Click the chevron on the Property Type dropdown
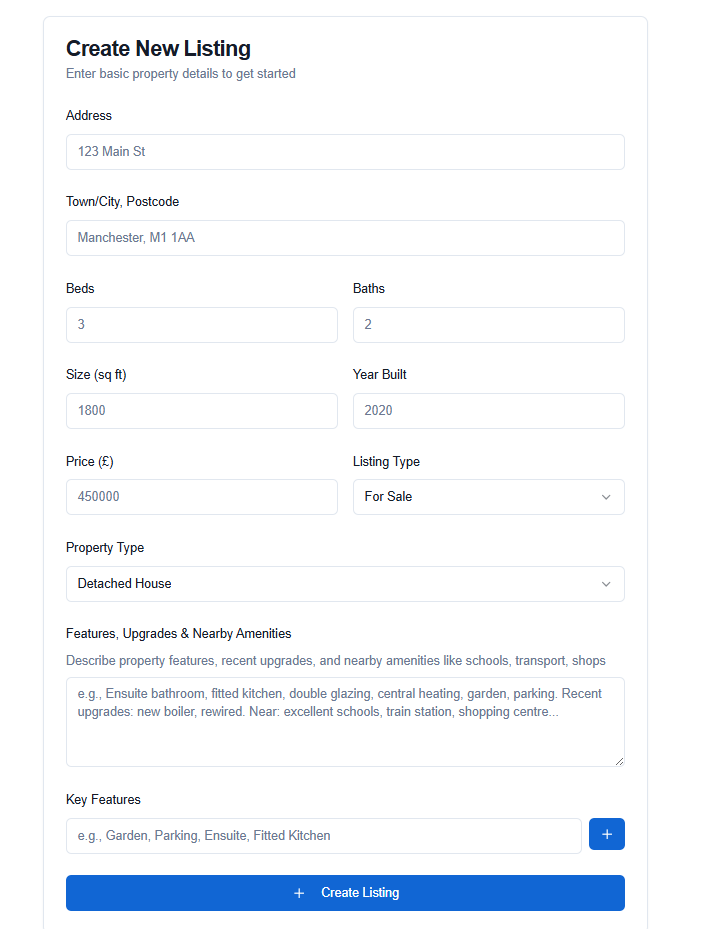Screen dimensions: 707x929 click(606, 584)
